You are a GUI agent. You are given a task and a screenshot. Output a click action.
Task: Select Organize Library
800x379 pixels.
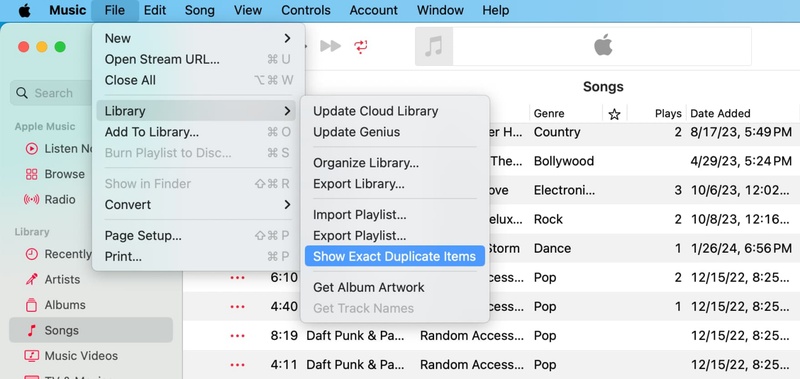(x=394, y=163)
